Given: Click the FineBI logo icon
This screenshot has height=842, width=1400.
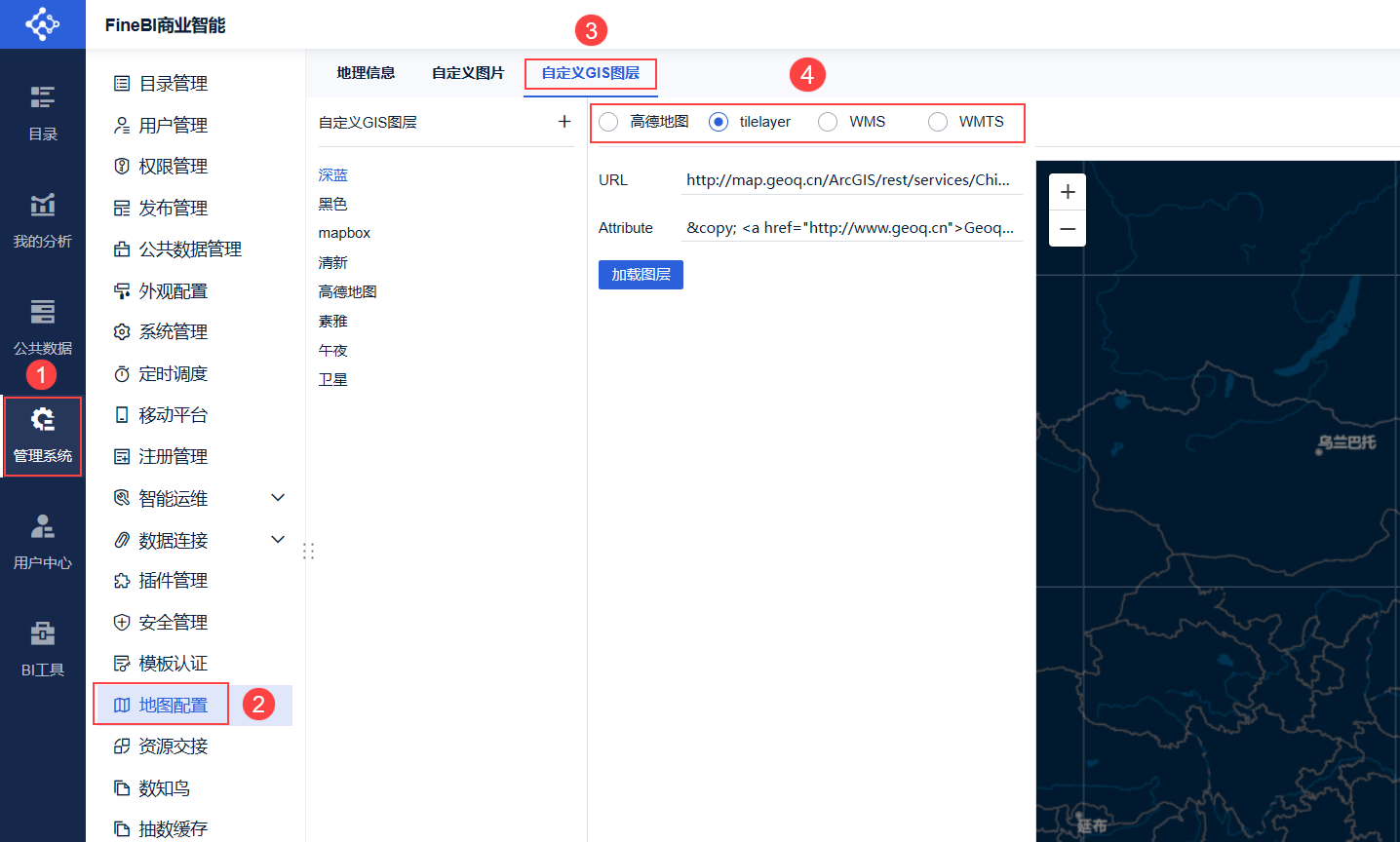Looking at the screenshot, I should pos(42,23).
